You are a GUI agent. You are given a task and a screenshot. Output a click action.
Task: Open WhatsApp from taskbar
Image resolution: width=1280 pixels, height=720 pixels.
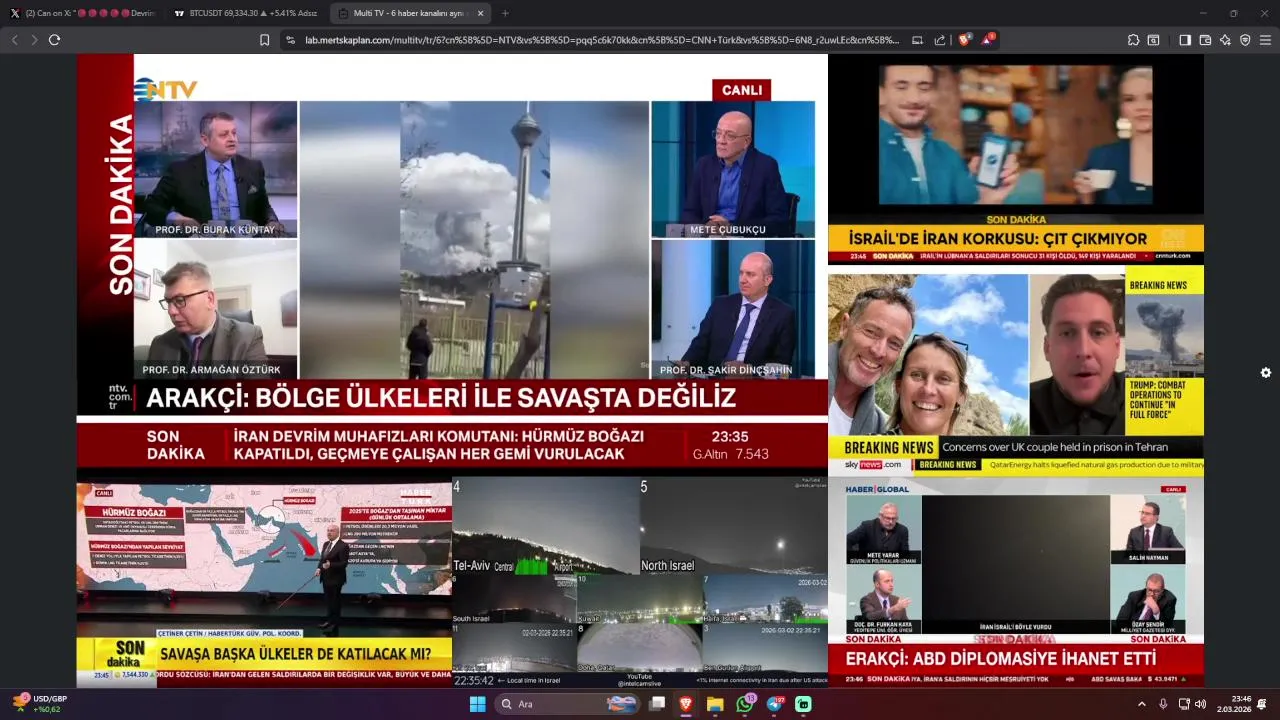744,704
